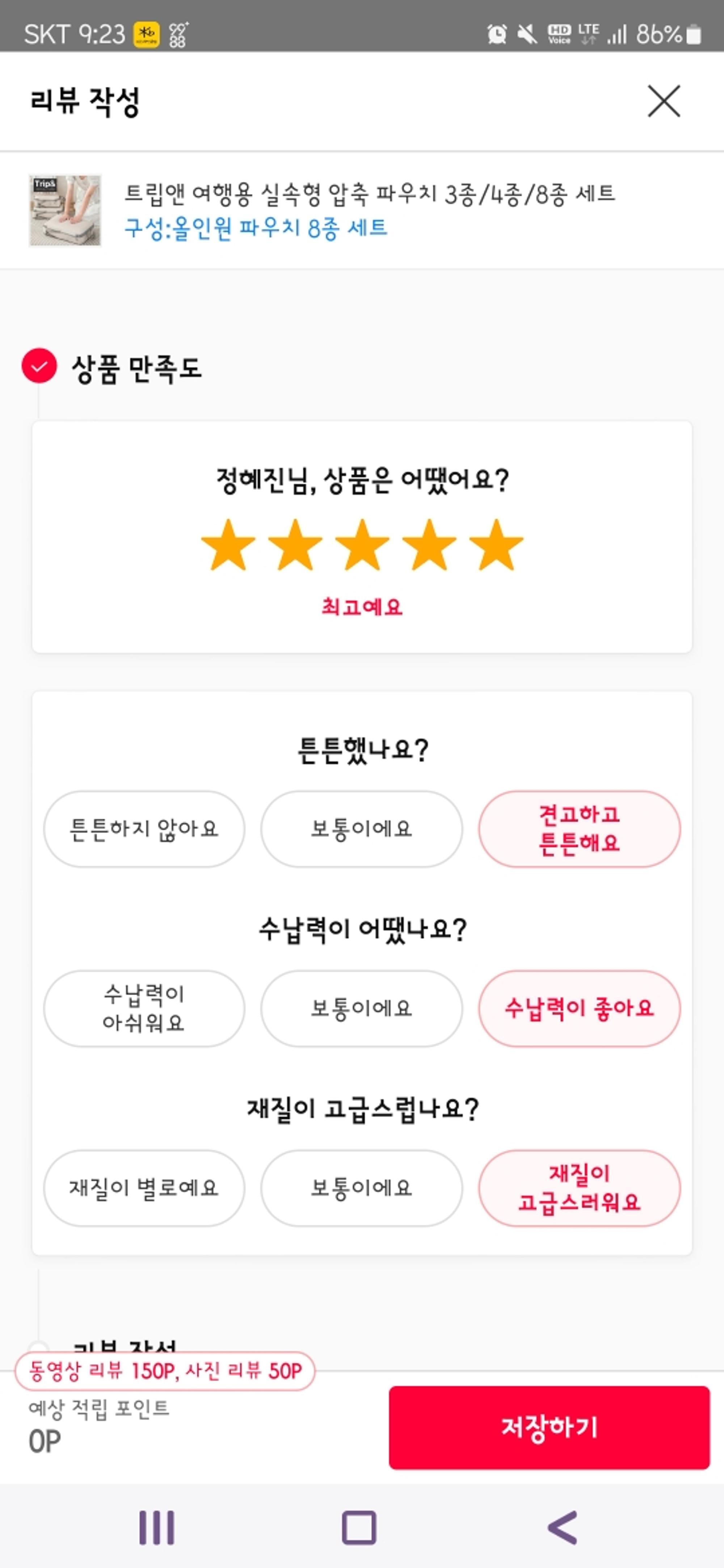The height and width of the screenshot is (1568, 724).
Task: Close the review writing screen with X
Action: pyautogui.click(x=664, y=101)
